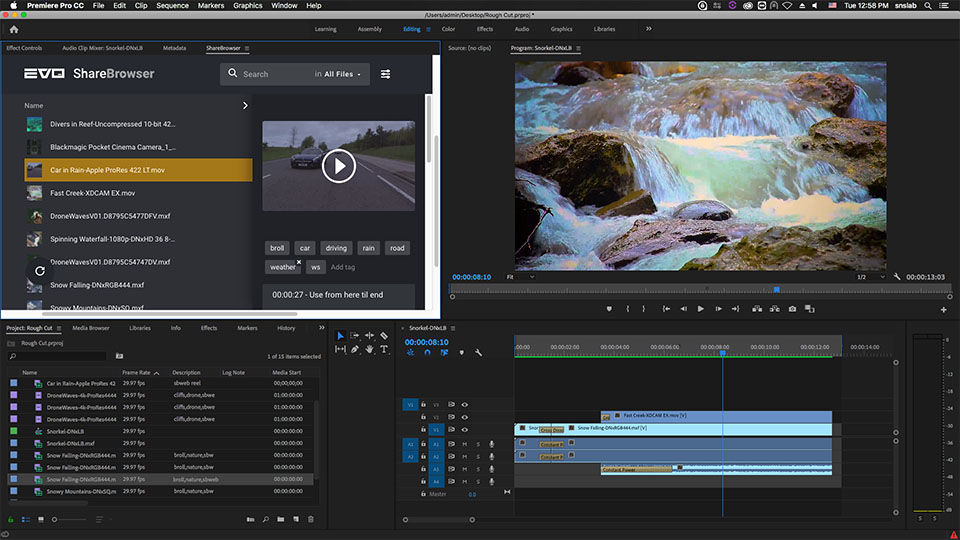The image size is (960, 540).
Task: Toggle visibility eye for track V2
Action: (x=465, y=417)
